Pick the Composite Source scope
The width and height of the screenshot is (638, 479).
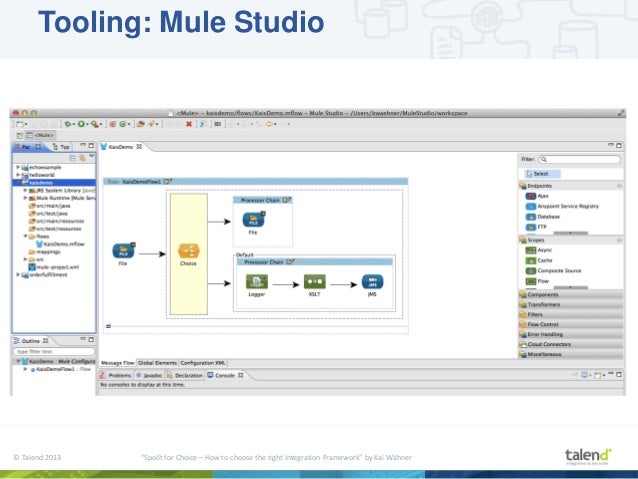click(553, 271)
